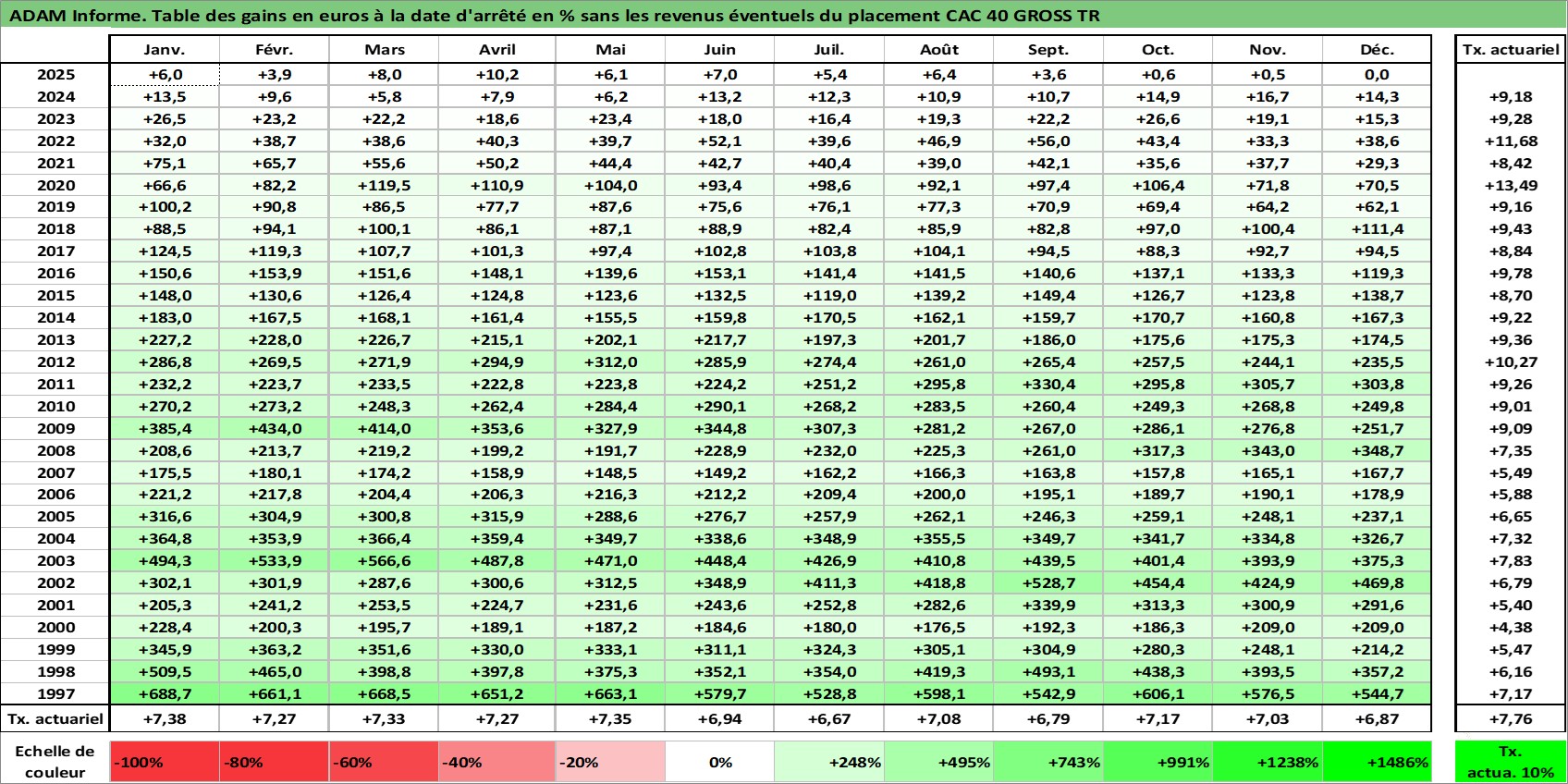1568x784 pixels.
Task: Click the +10,27 actuarial rate for 2012
Action: click(1511, 361)
